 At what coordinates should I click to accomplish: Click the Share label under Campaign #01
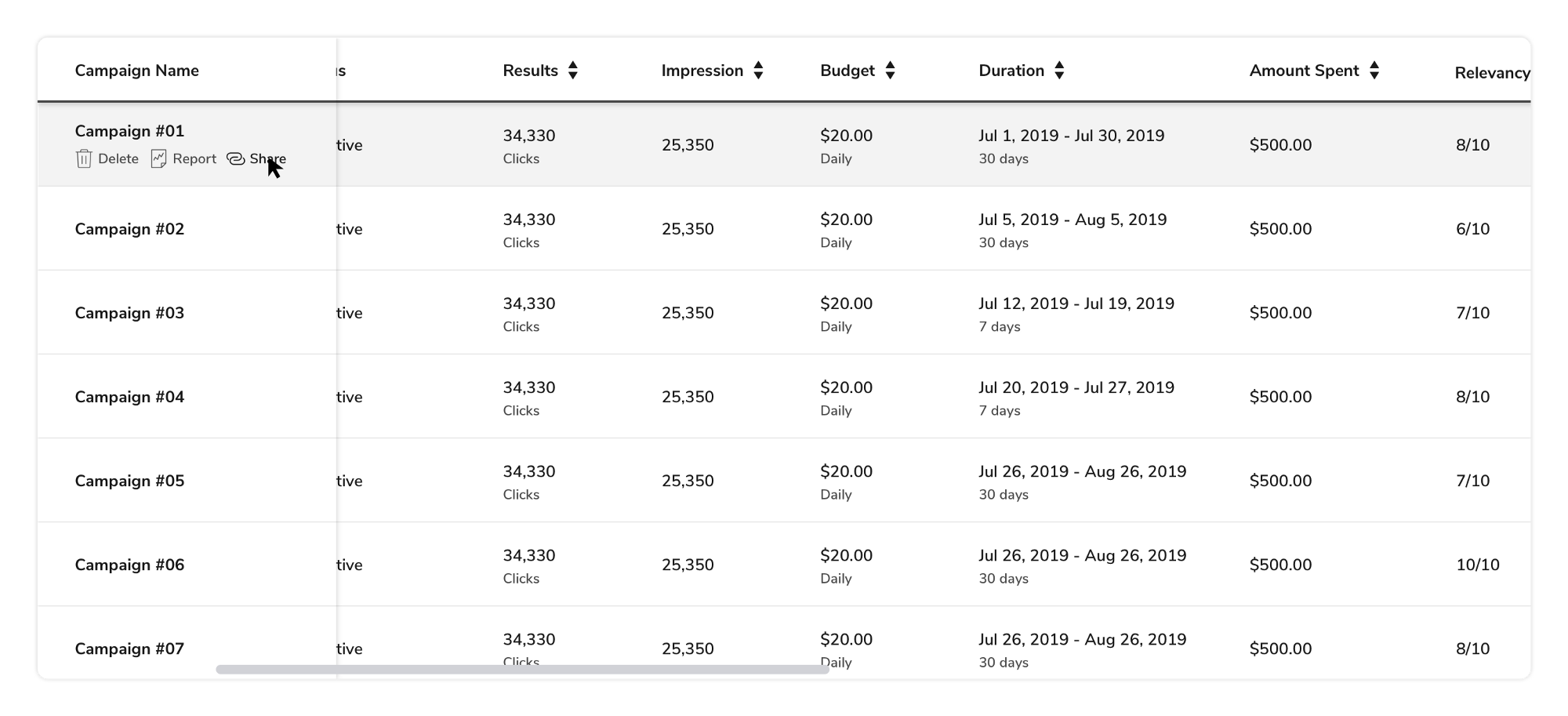[269, 158]
